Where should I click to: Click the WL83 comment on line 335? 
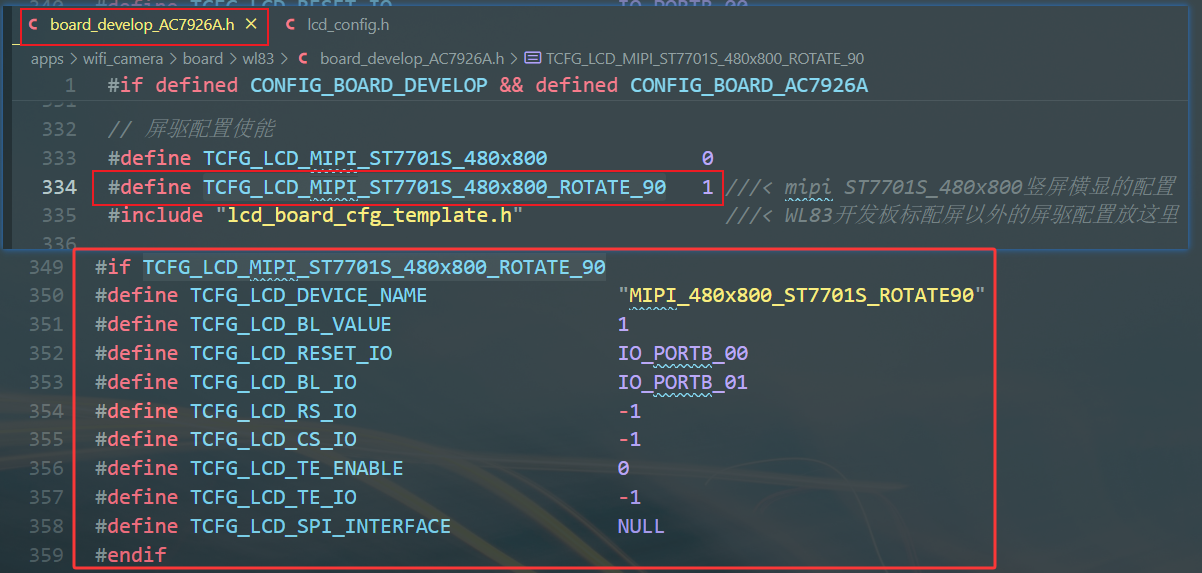point(953,215)
